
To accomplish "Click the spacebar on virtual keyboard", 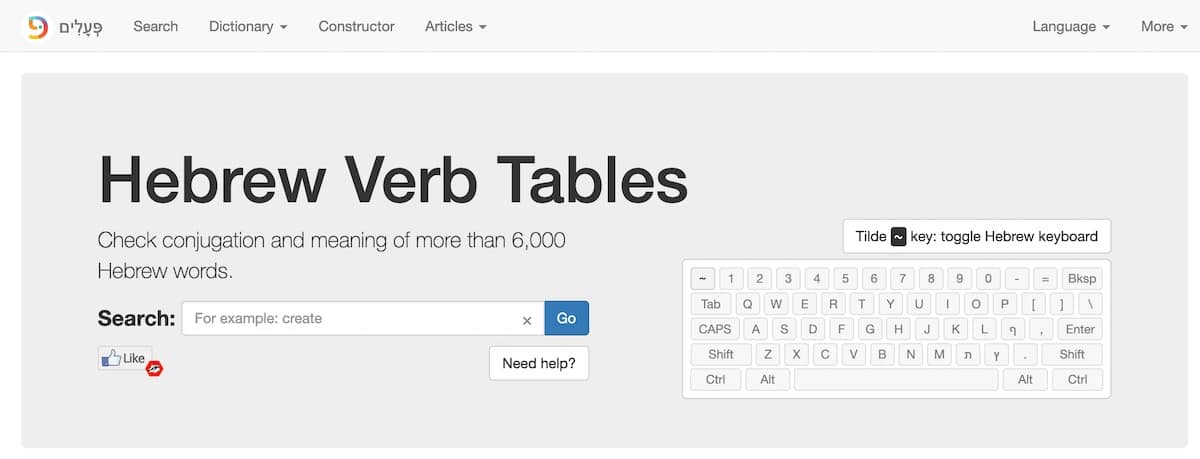I will [897, 379].
